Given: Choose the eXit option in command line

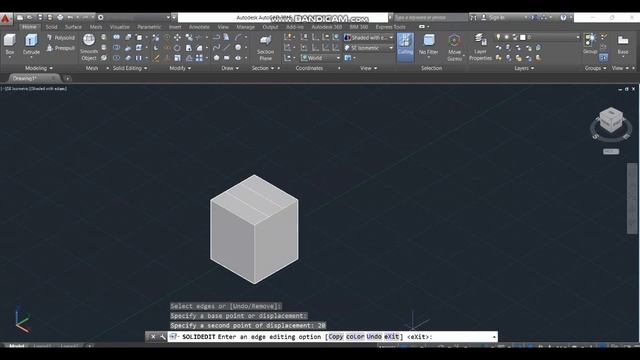Looking at the screenshot, I should point(391,337).
